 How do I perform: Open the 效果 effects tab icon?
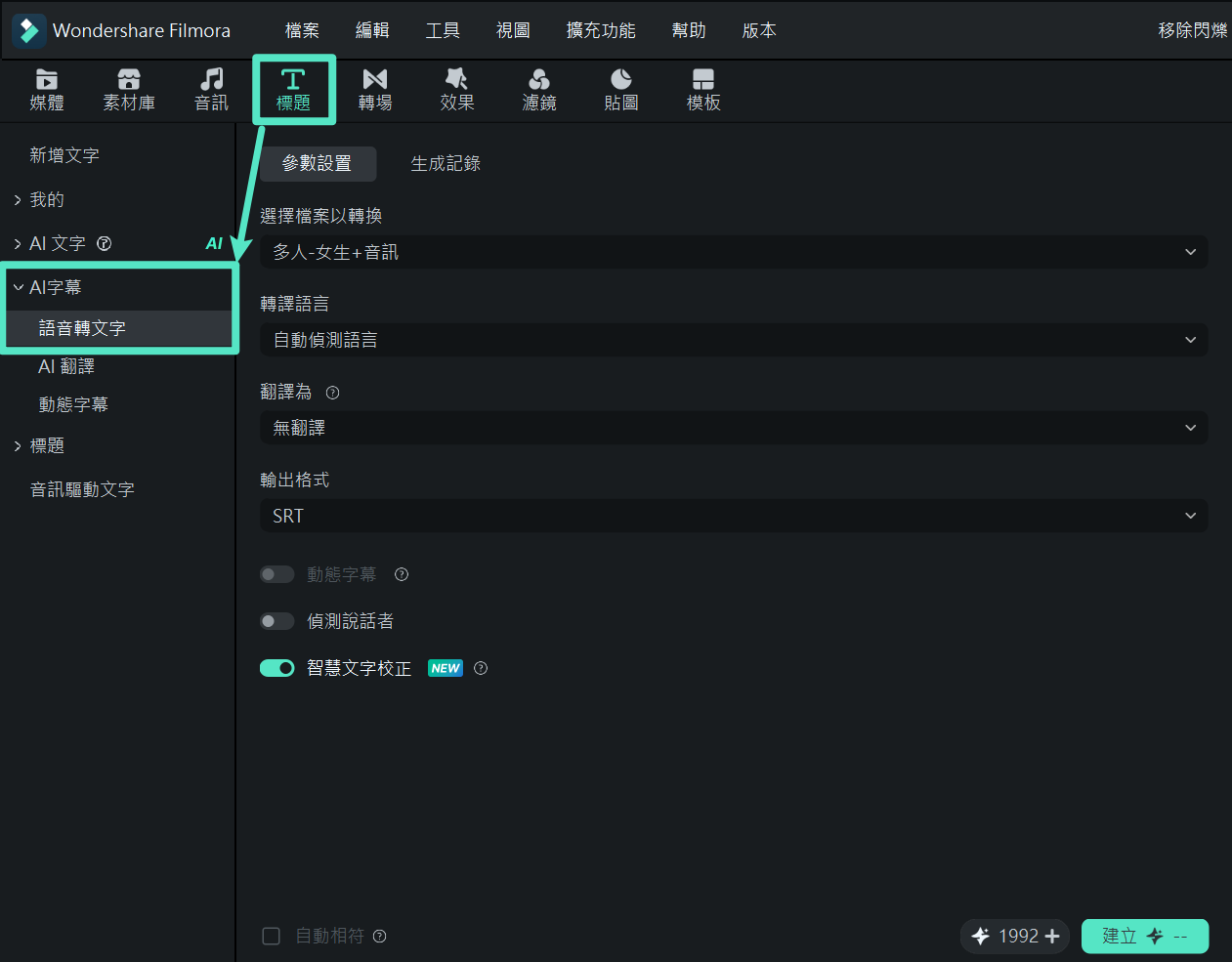(x=456, y=79)
